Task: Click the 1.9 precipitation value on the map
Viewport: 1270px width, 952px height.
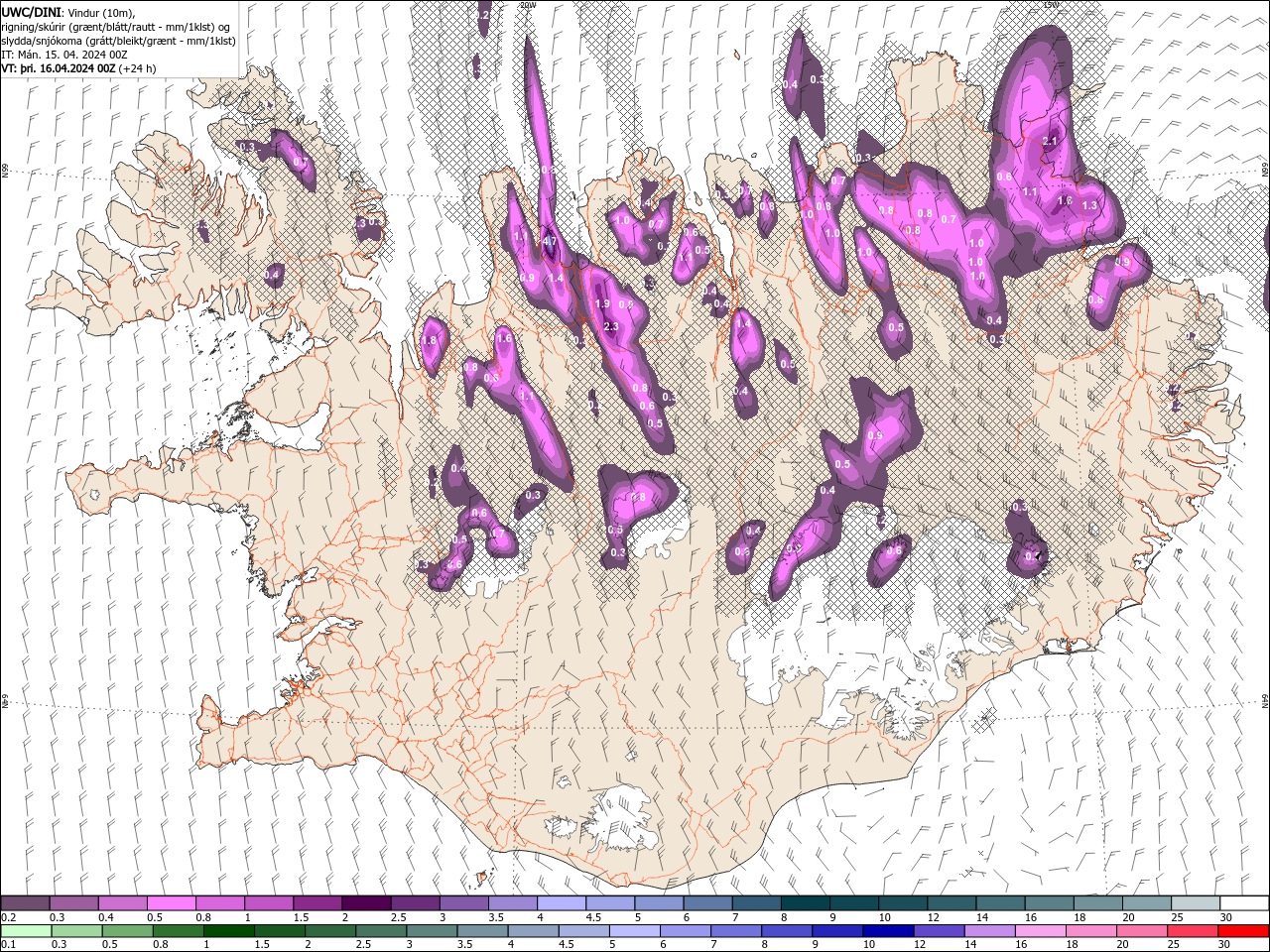Action: click(x=602, y=303)
